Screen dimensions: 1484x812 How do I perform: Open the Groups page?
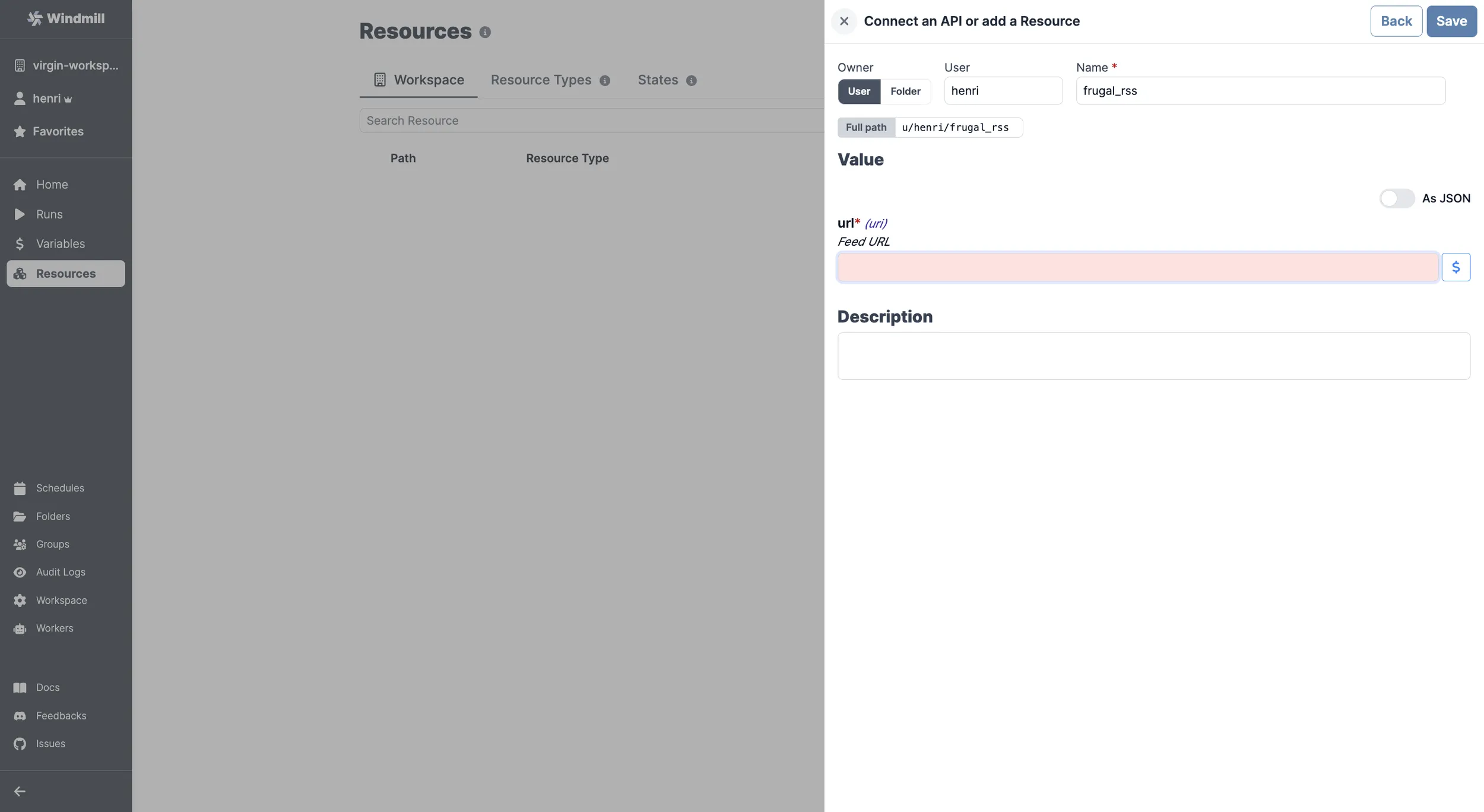pos(53,544)
